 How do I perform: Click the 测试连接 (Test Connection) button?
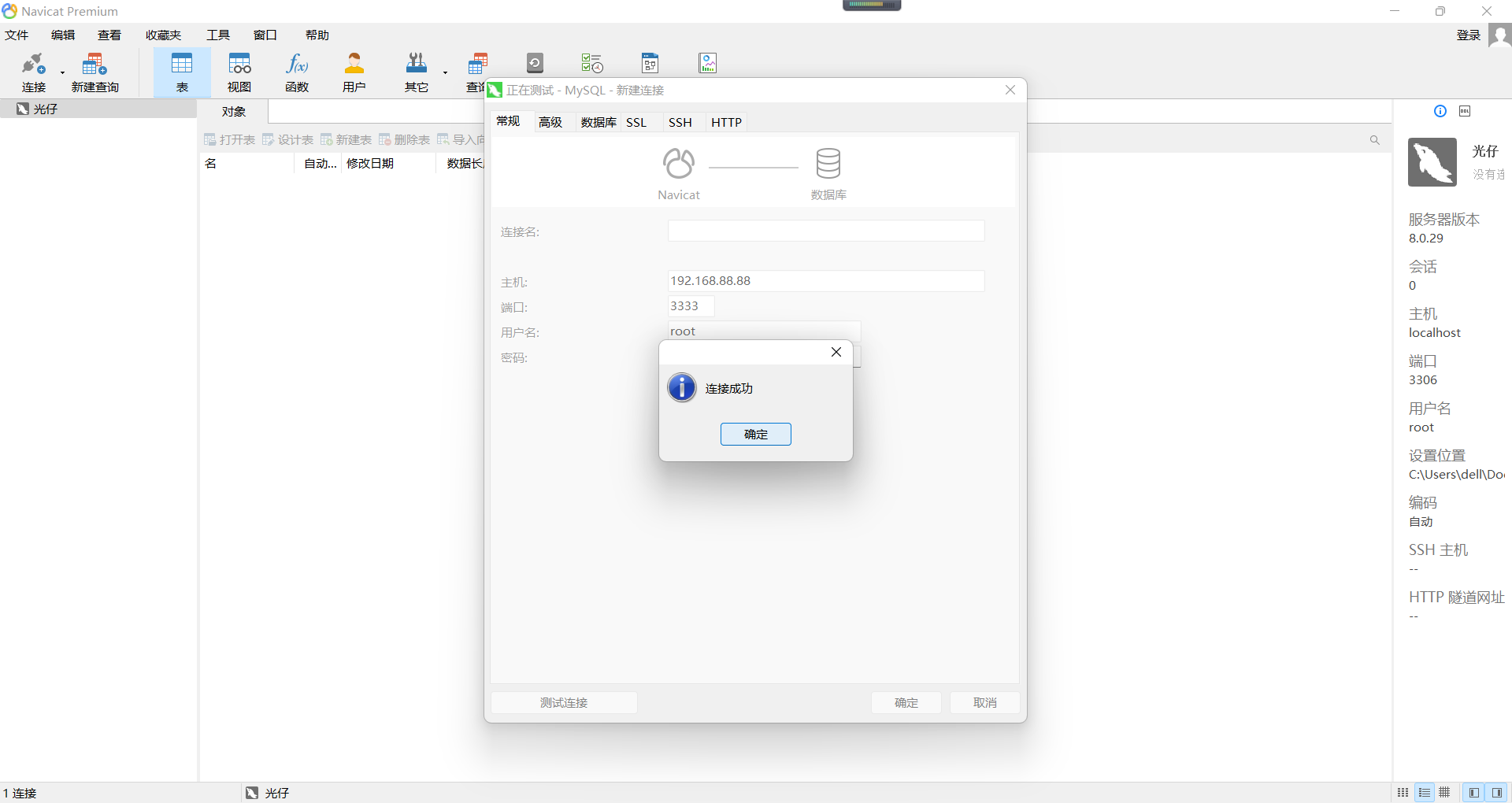pos(564,703)
